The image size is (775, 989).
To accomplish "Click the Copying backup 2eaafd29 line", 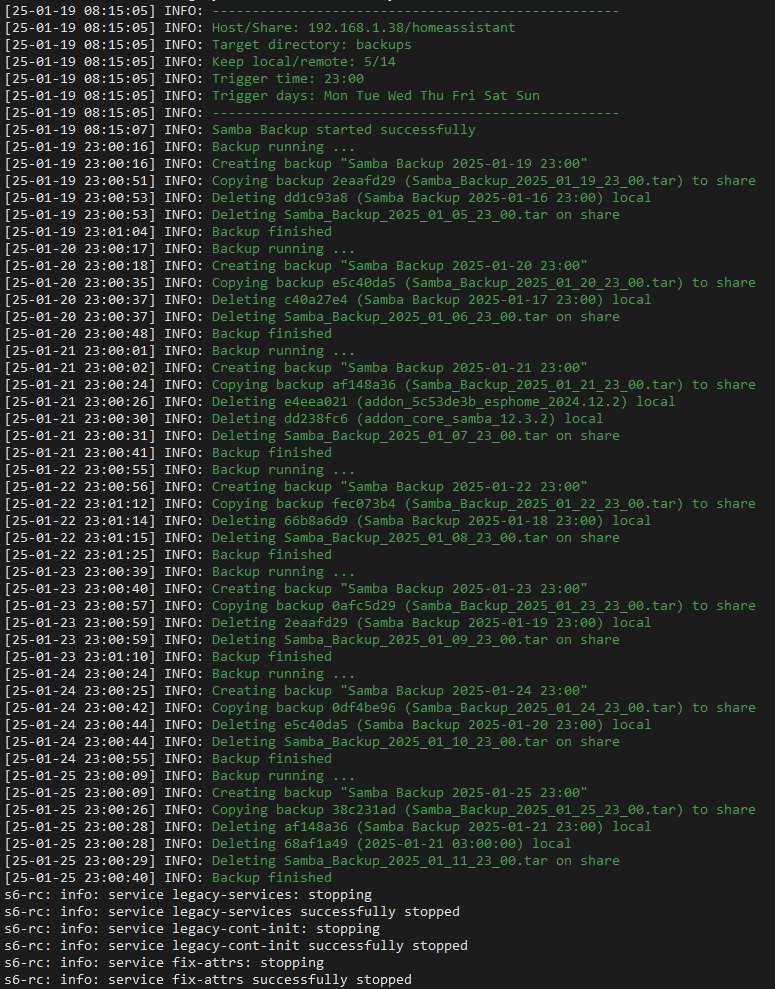I will coord(483,181).
